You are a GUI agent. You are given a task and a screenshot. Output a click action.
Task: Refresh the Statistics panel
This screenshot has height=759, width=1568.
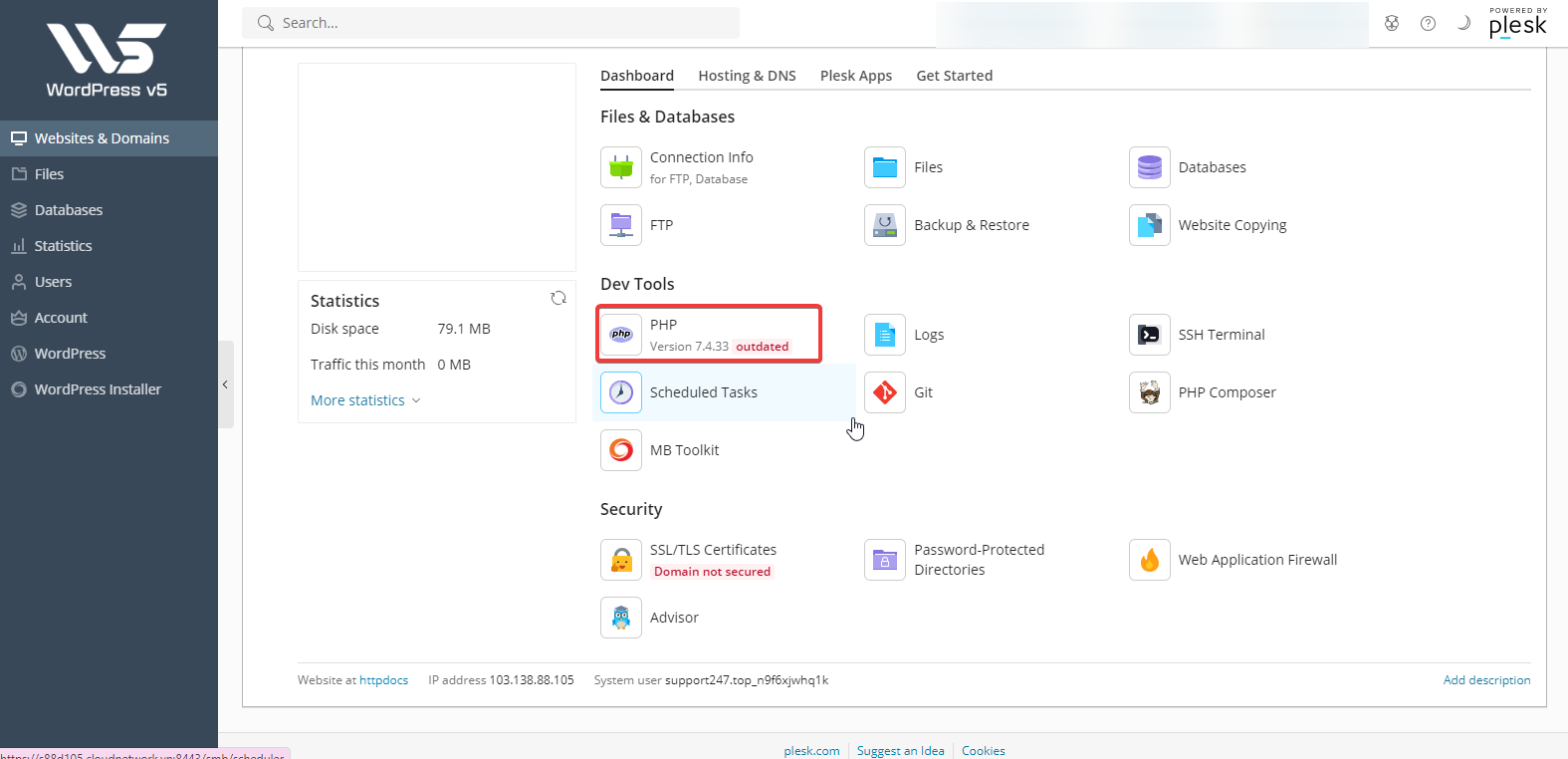[x=559, y=298]
